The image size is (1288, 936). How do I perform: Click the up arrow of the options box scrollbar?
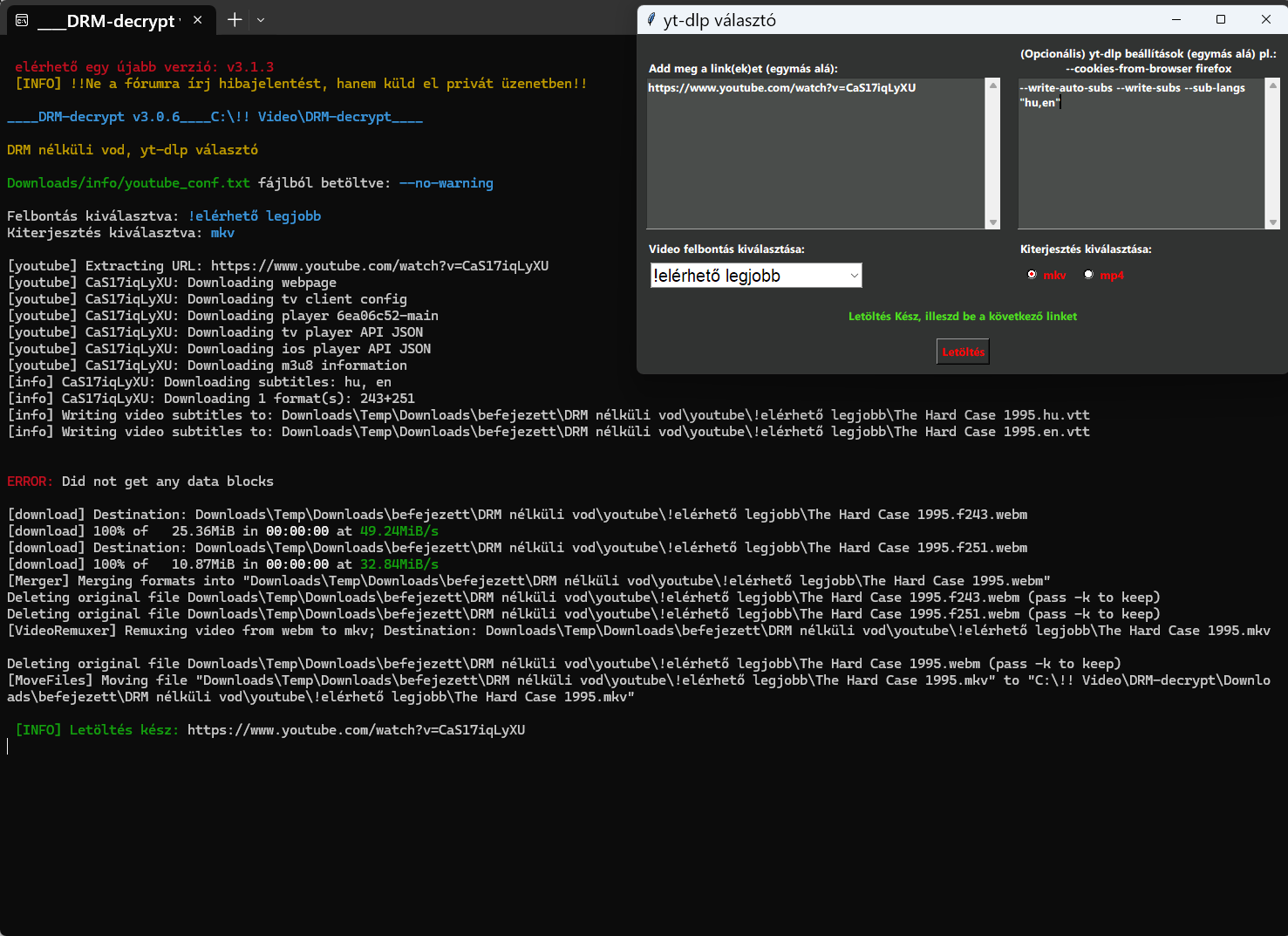coord(1272,85)
